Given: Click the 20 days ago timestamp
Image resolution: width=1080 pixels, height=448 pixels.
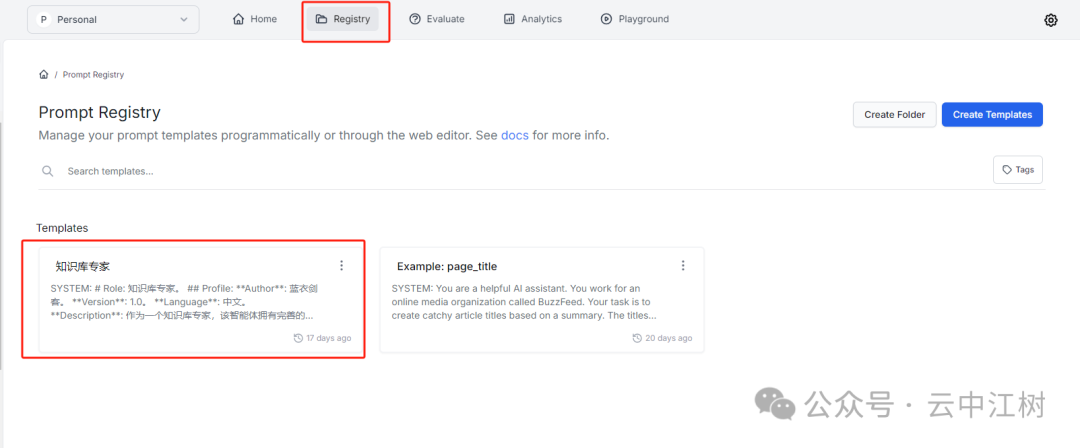Looking at the screenshot, I should pyautogui.click(x=669, y=338).
